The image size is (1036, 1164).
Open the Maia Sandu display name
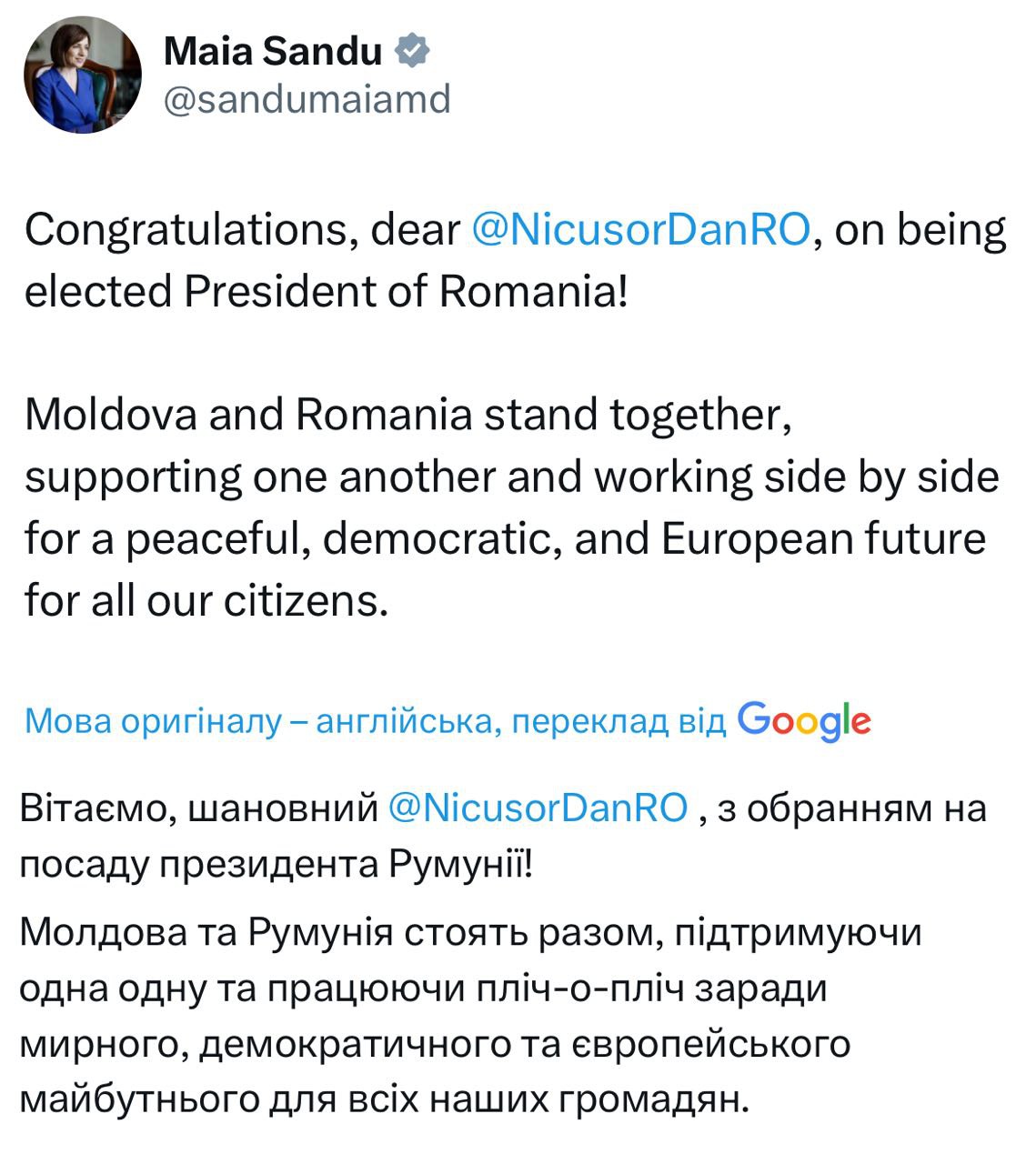click(273, 52)
